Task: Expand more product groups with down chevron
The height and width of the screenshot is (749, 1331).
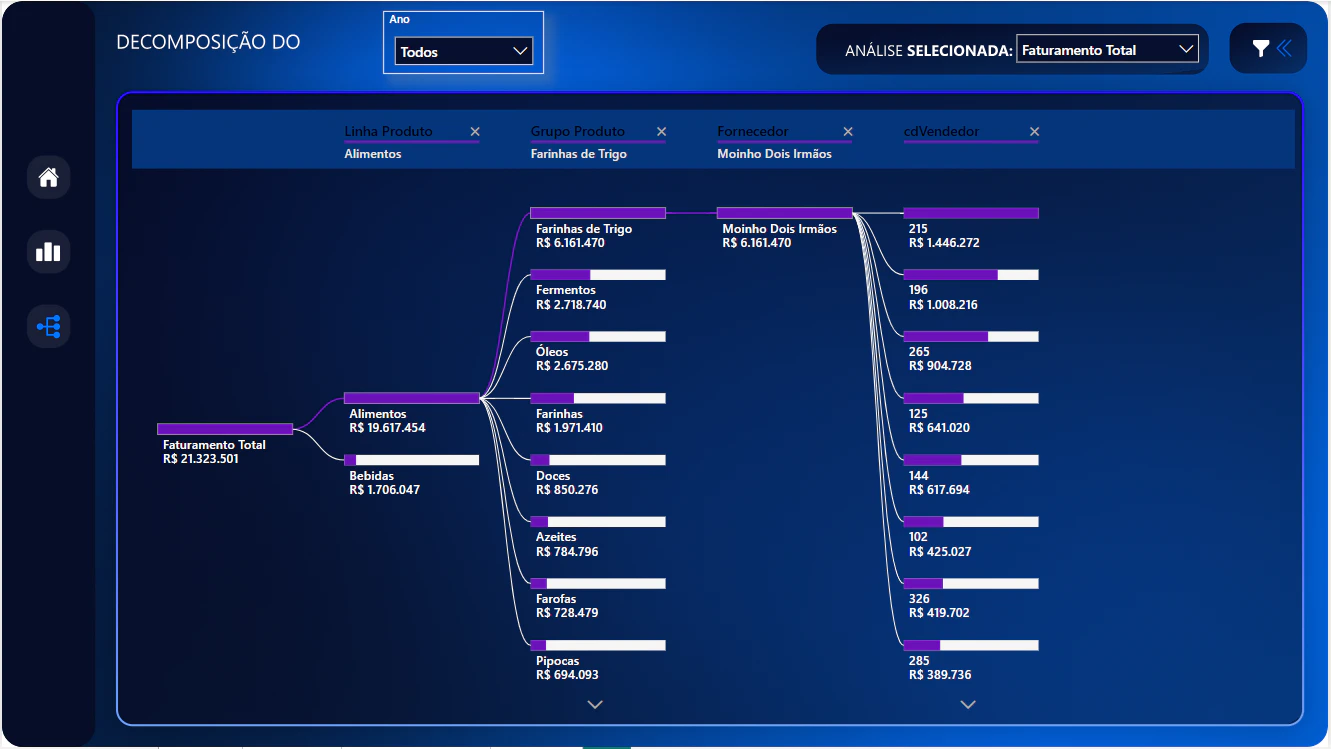Action: tap(595, 705)
